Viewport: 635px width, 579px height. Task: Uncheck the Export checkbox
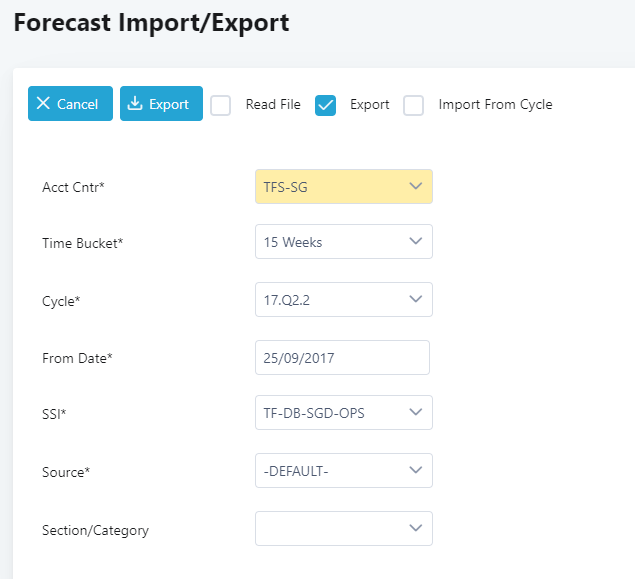coord(325,105)
